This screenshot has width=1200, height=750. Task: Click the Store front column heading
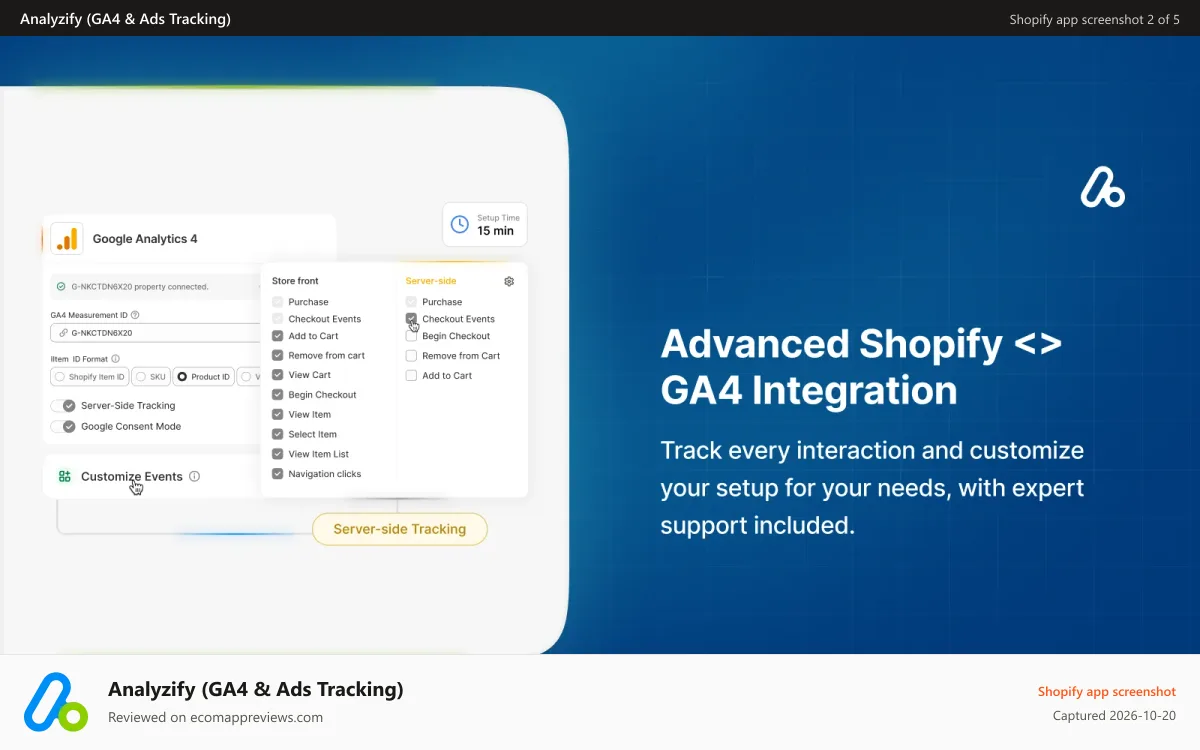(x=295, y=281)
